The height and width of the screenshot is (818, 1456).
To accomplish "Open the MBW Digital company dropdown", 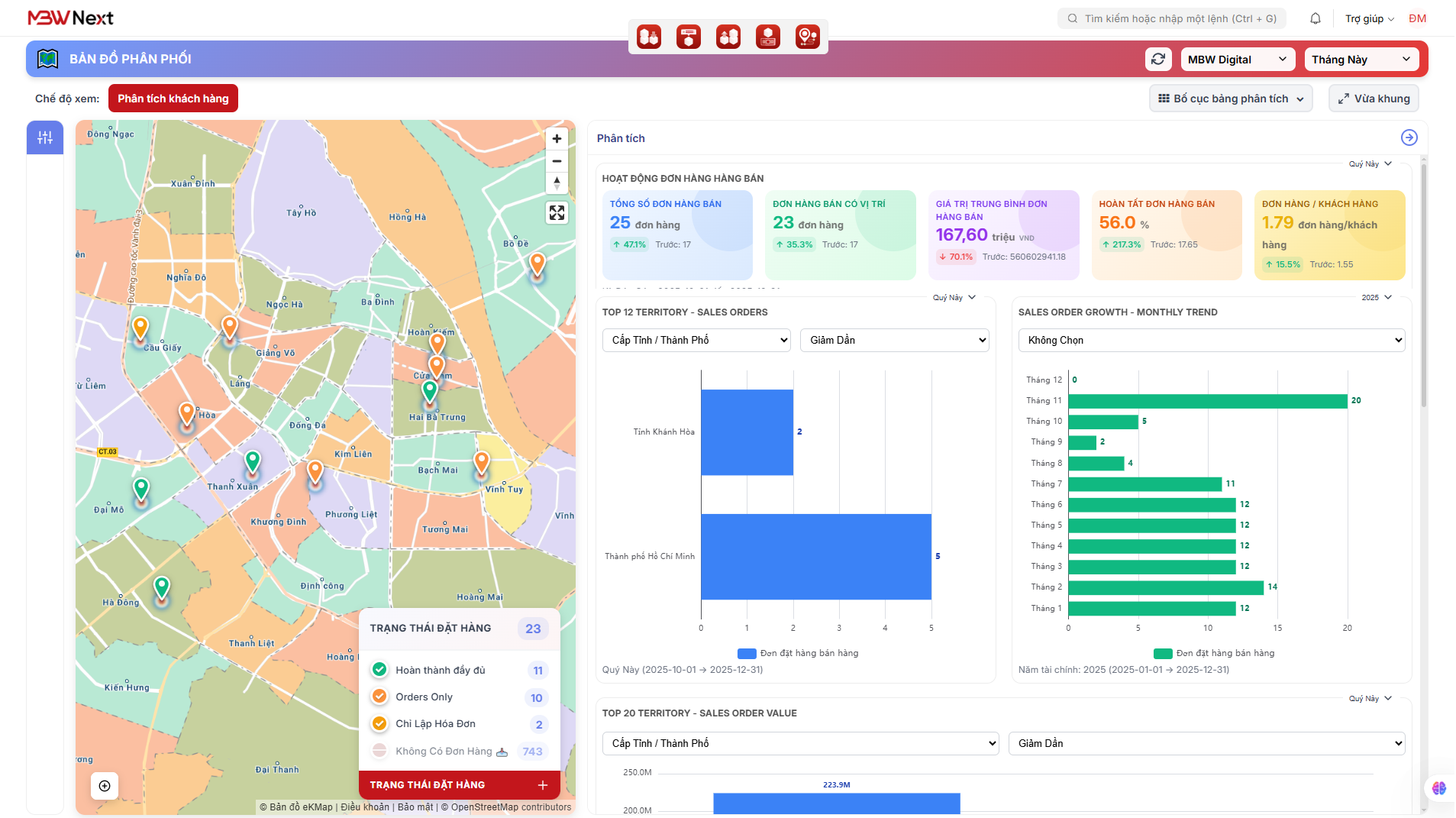I will (1235, 60).
